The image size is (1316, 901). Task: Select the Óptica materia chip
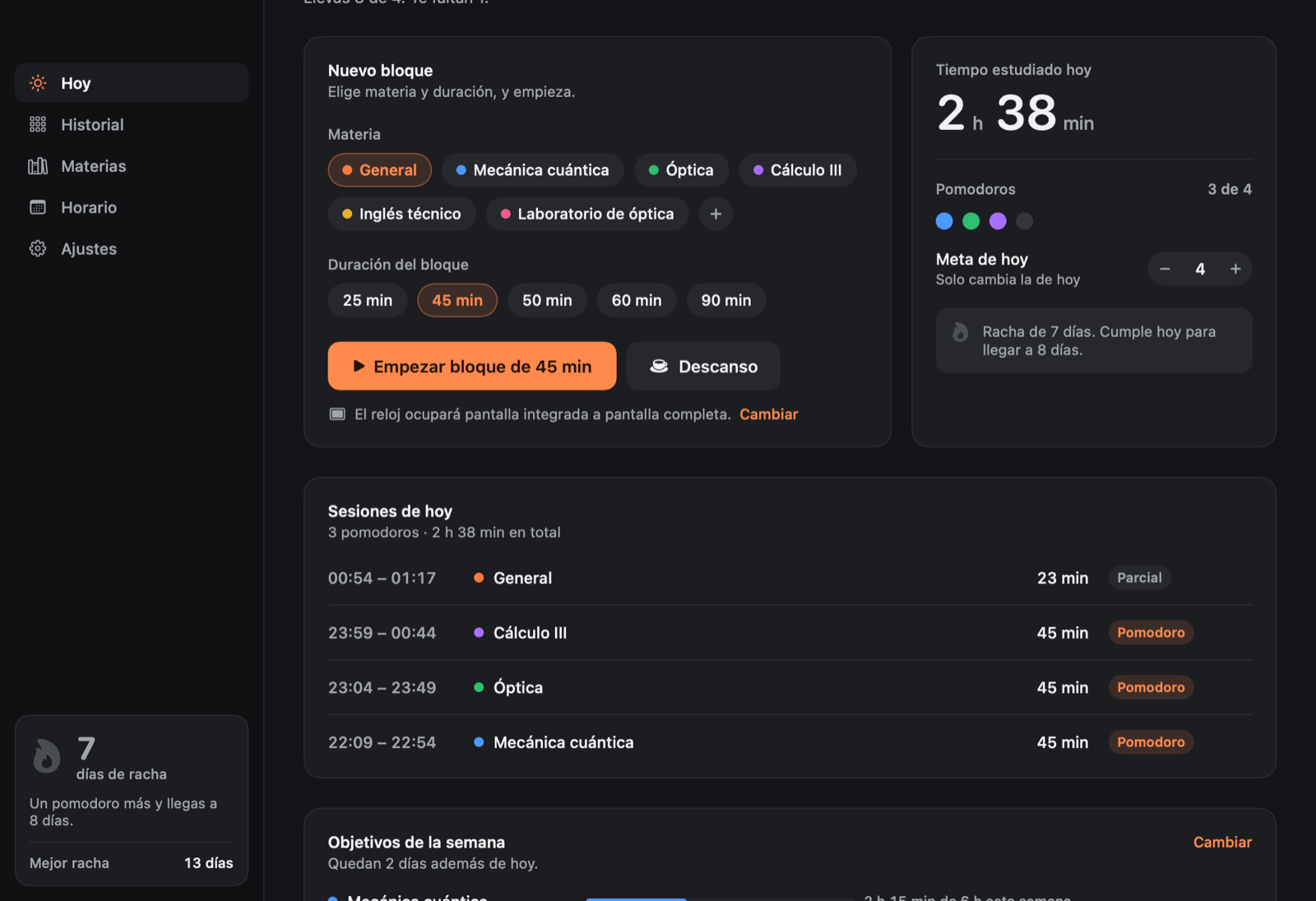(x=681, y=170)
